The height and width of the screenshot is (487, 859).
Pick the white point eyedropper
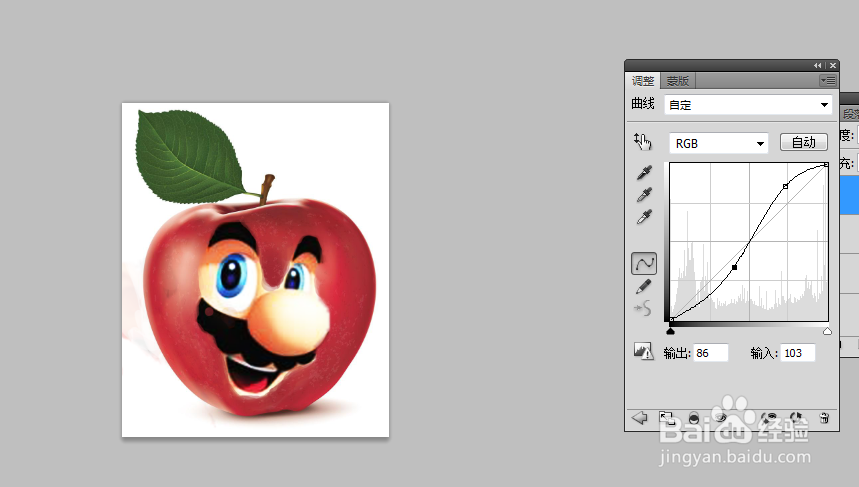pyautogui.click(x=644, y=217)
